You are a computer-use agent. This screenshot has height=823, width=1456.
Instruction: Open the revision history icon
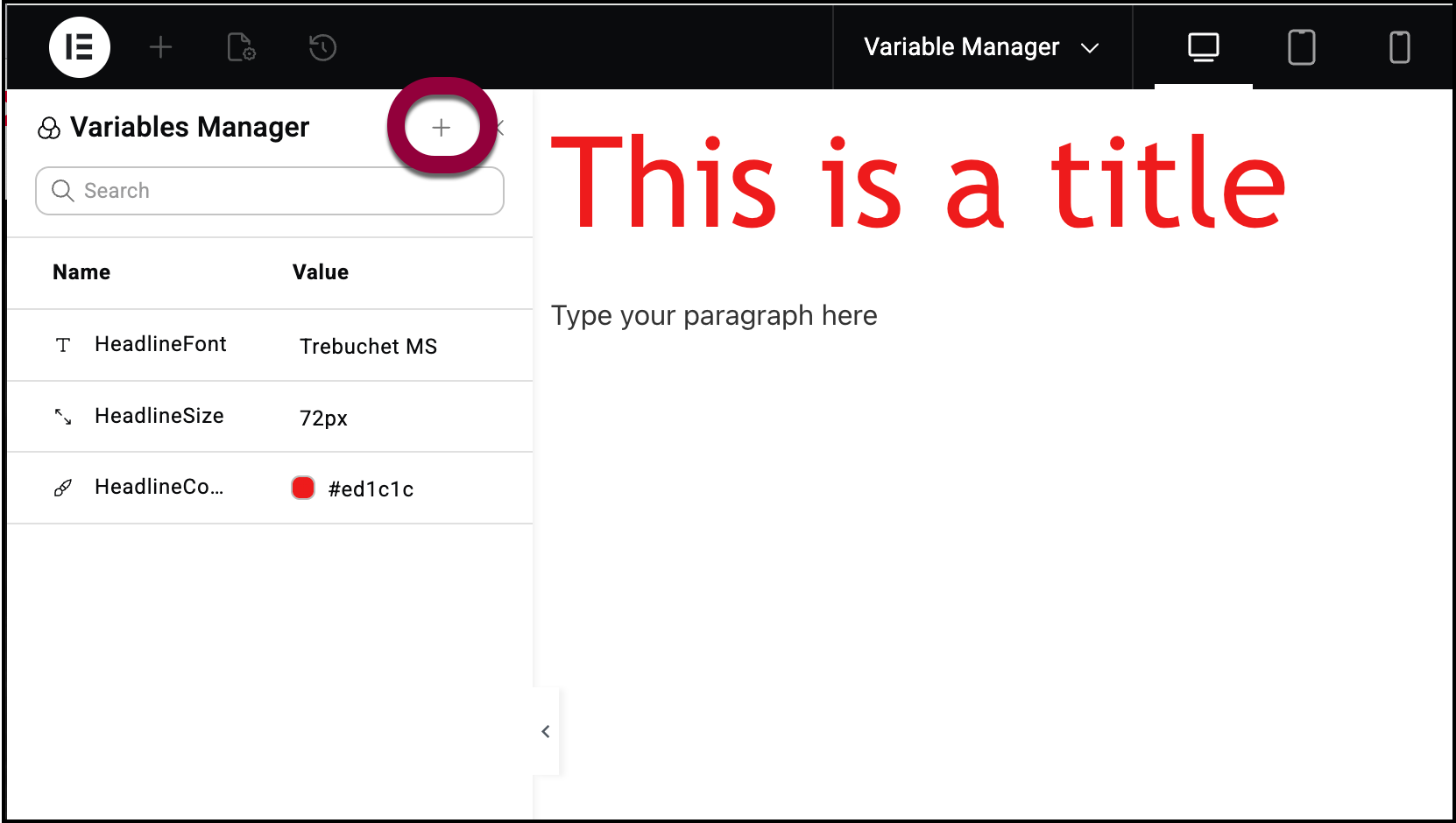point(322,47)
